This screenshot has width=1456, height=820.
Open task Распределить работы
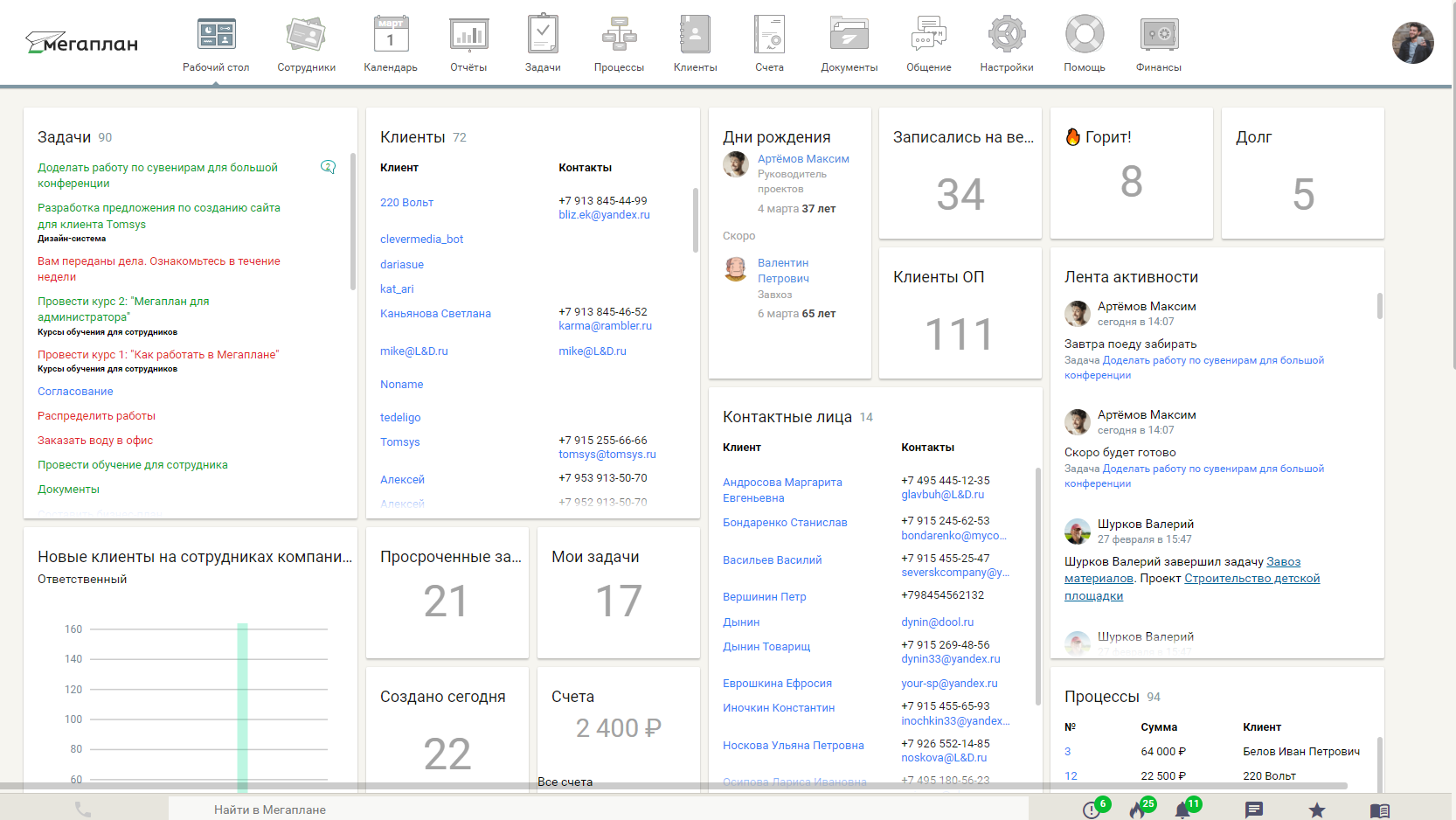tap(96, 416)
